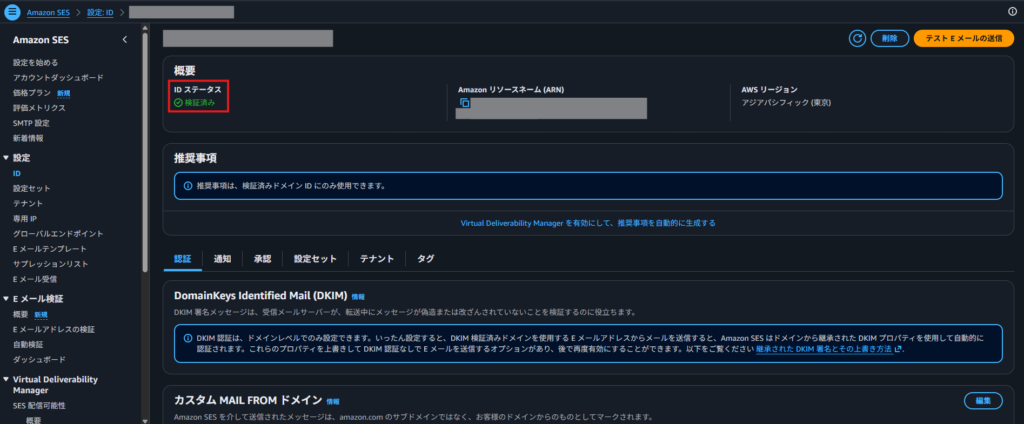
Task: Open Amazon SES breadcrumb link
Action: point(48,12)
